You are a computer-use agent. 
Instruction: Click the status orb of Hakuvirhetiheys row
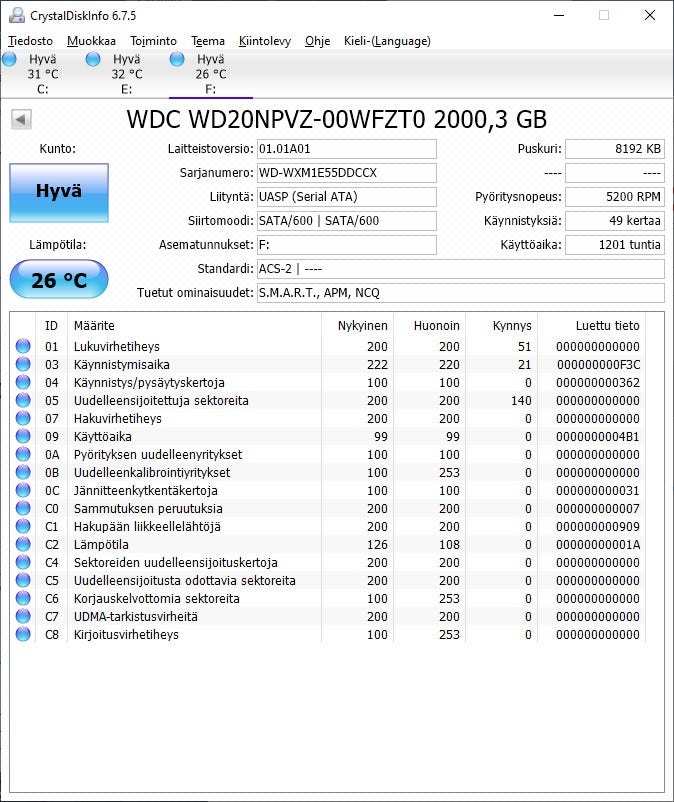(23, 418)
